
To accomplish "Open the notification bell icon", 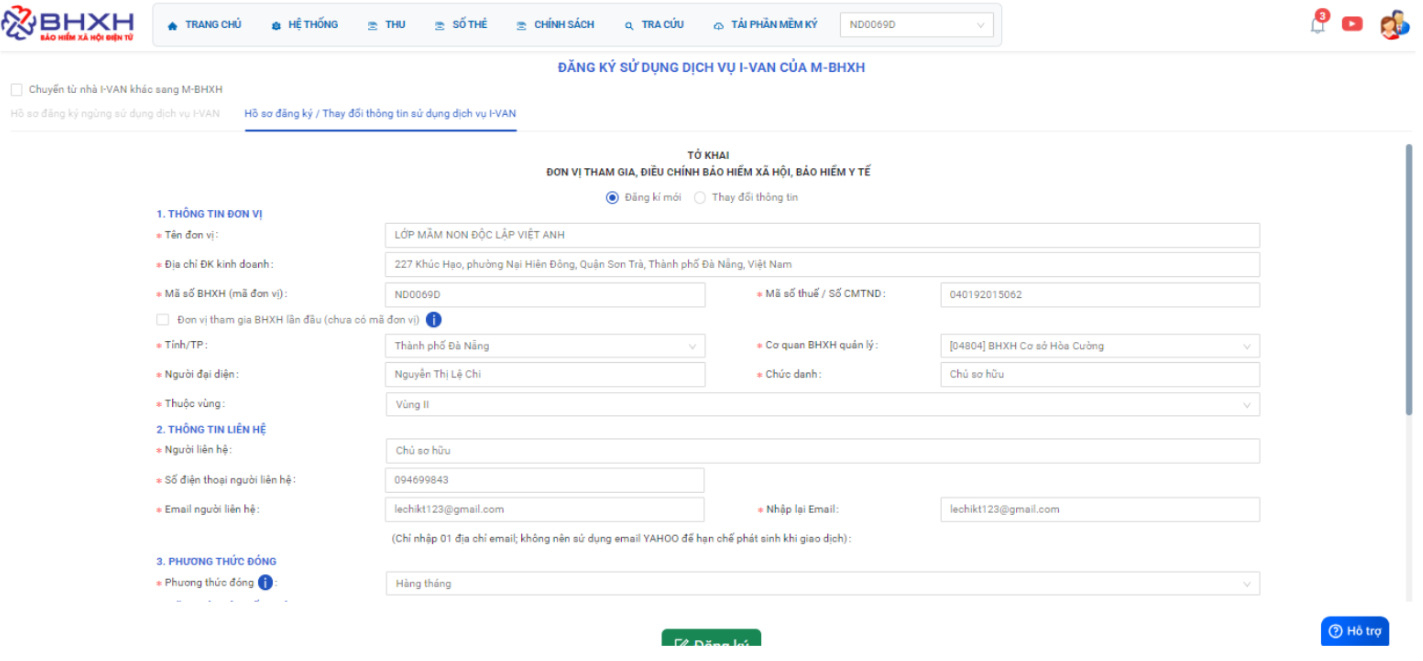I will (1318, 25).
